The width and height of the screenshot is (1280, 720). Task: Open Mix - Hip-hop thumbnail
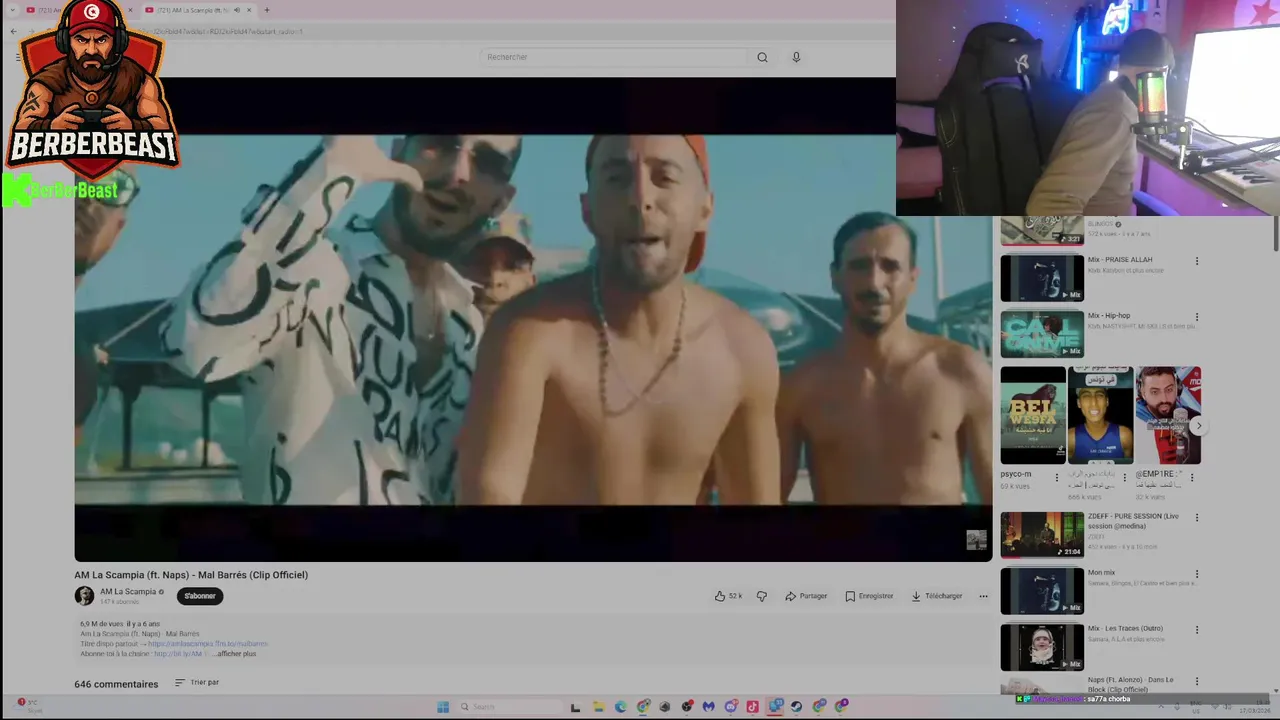tap(1042, 334)
